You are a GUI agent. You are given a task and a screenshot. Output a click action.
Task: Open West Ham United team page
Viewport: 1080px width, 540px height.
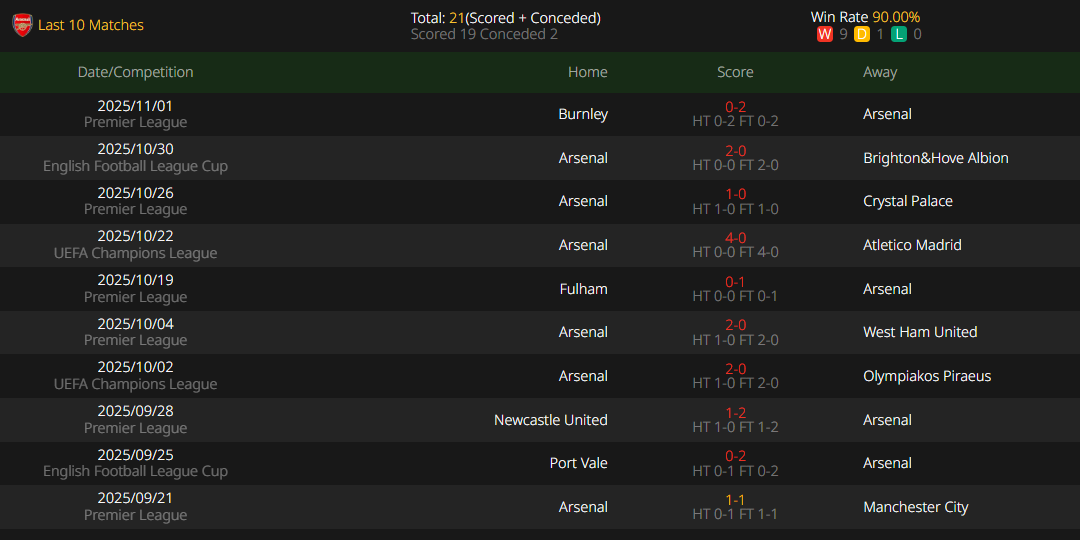[920, 332]
